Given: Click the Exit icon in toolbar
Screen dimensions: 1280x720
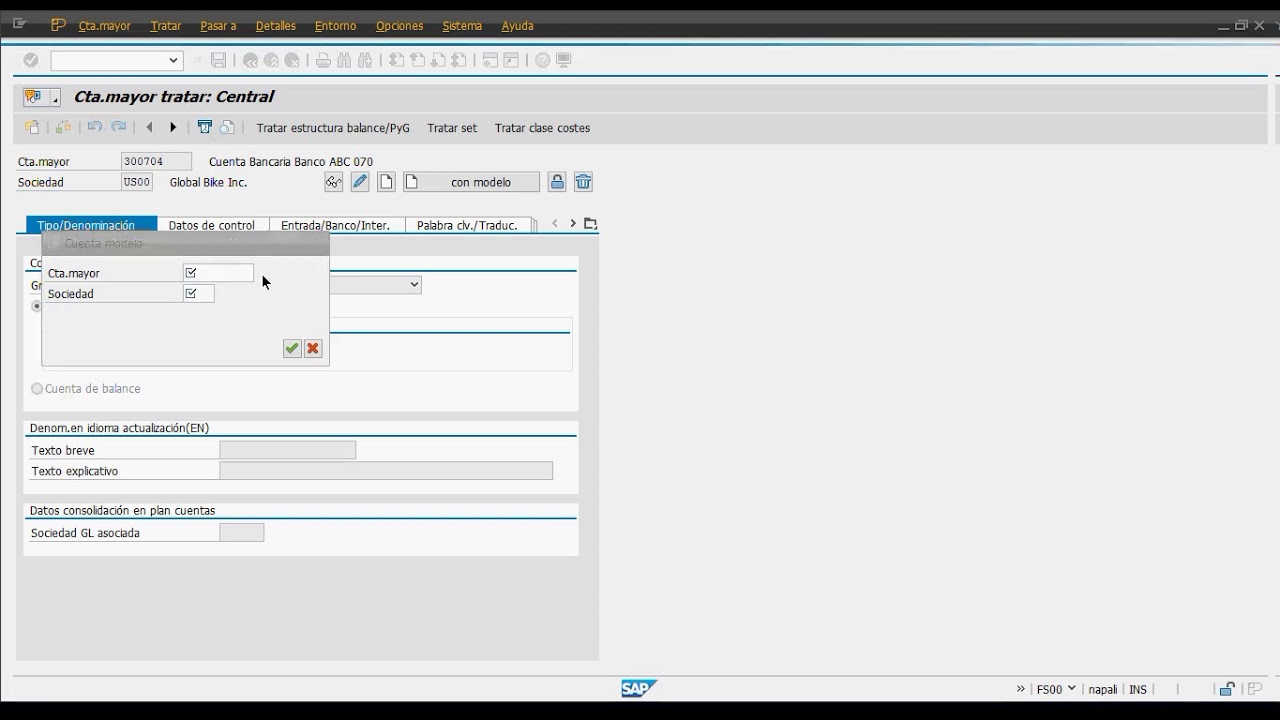Looking at the screenshot, I should (271, 60).
